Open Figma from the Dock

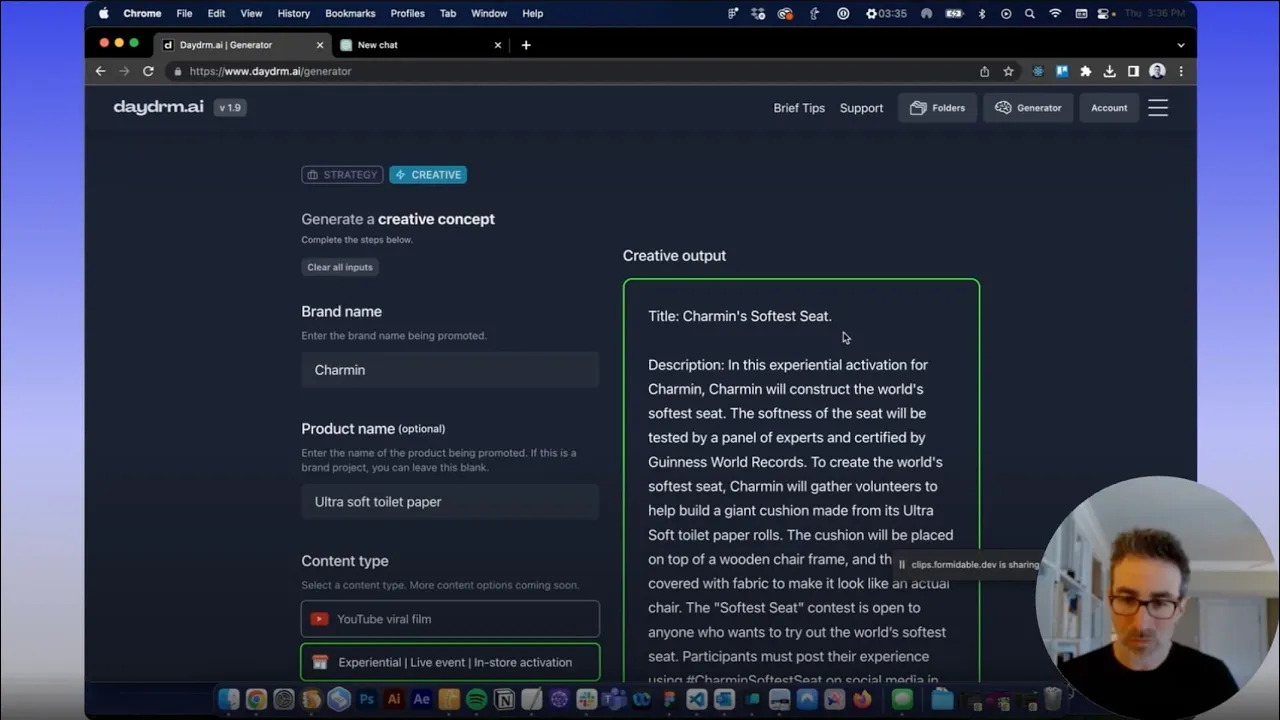coord(670,700)
